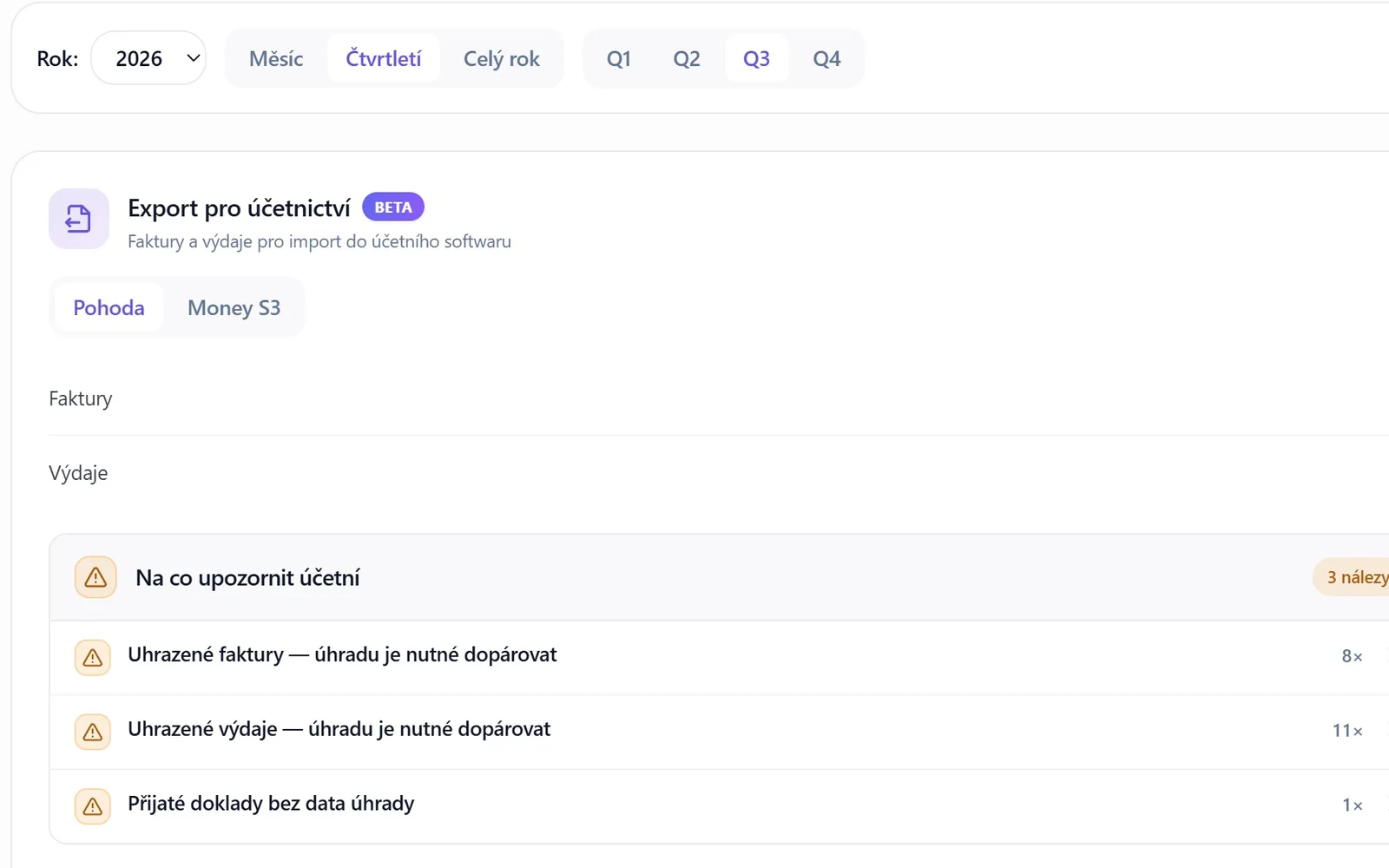Open Přijaté doklady bez data úhrady
The image size is (1389, 868).
(719, 806)
